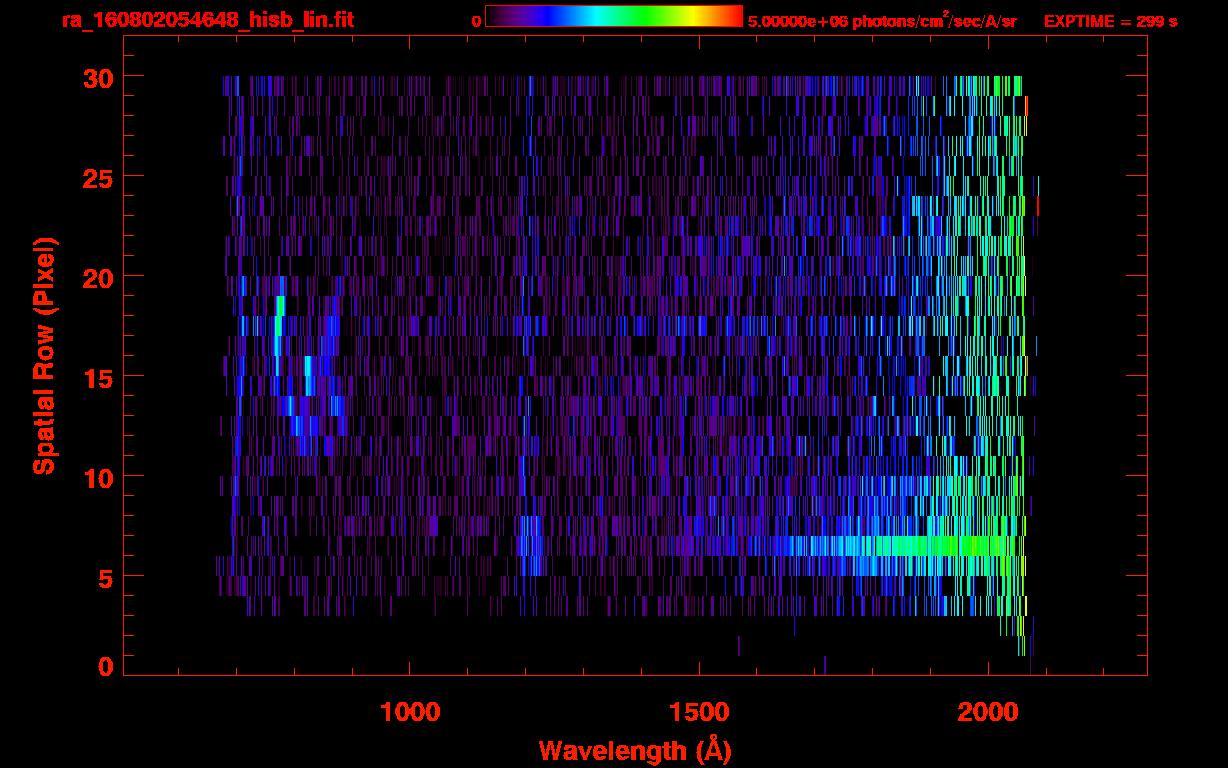Click the green emission spot near row 18
Image resolution: width=1228 pixels, height=768 pixels.
pos(281,306)
